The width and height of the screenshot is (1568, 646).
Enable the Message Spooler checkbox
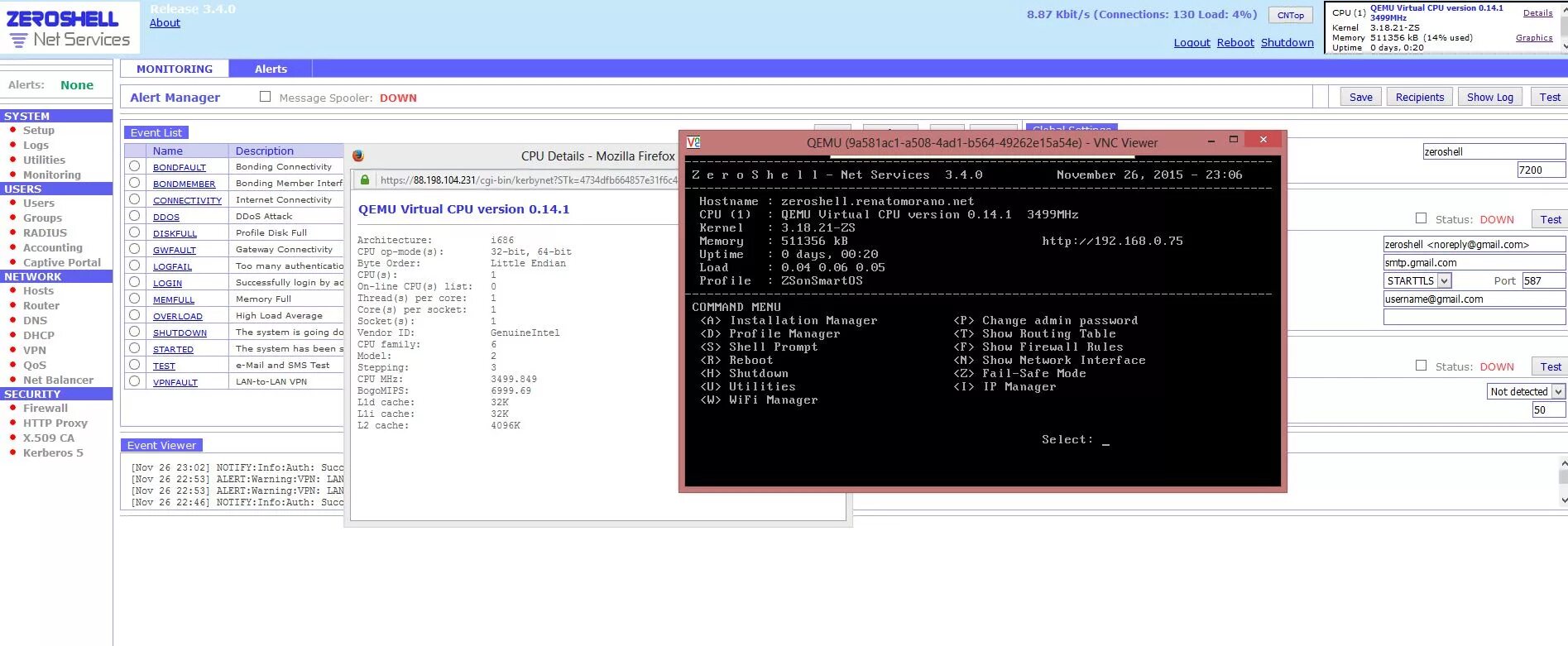click(x=266, y=97)
